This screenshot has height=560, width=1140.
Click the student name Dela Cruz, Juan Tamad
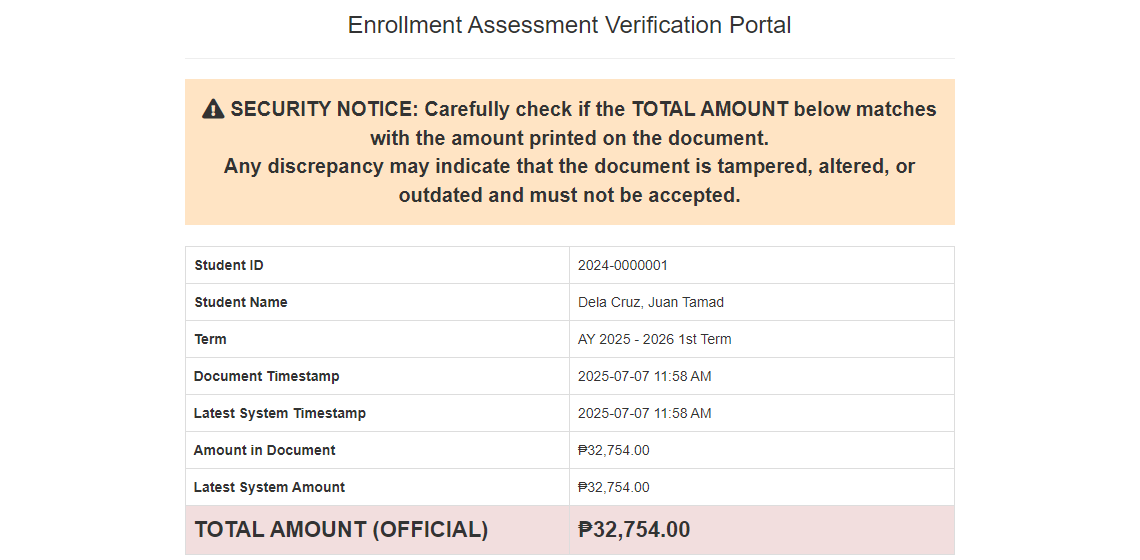(651, 303)
